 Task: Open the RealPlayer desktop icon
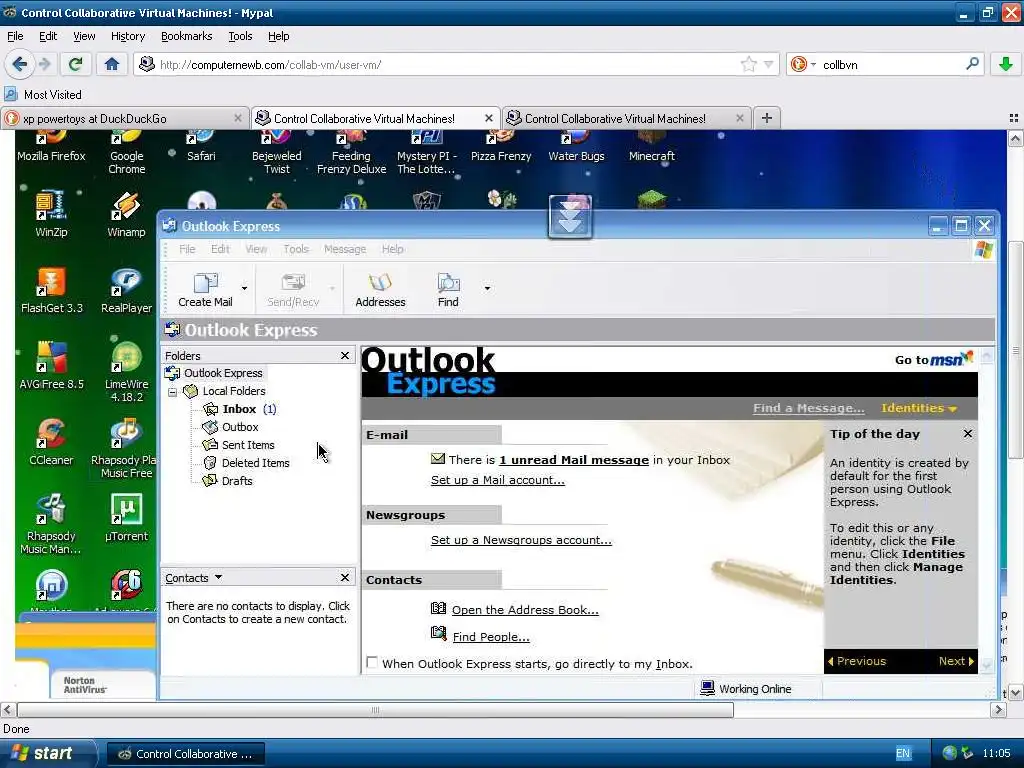click(126, 290)
